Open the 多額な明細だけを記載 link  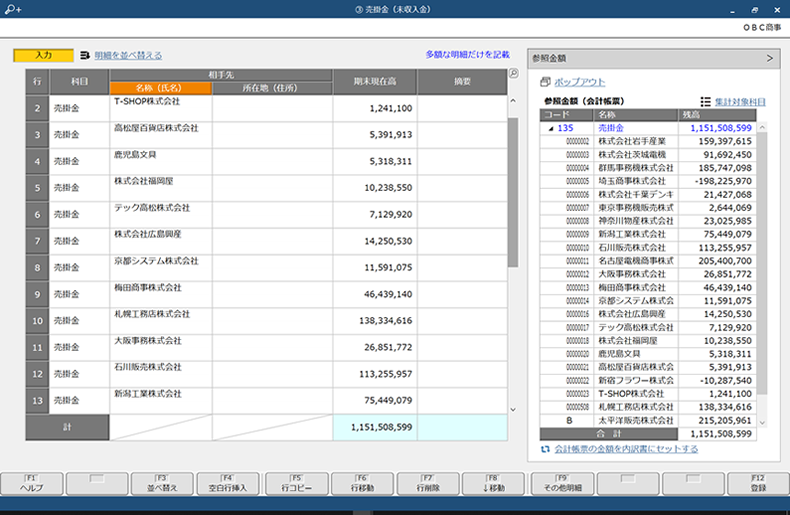pos(467,55)
